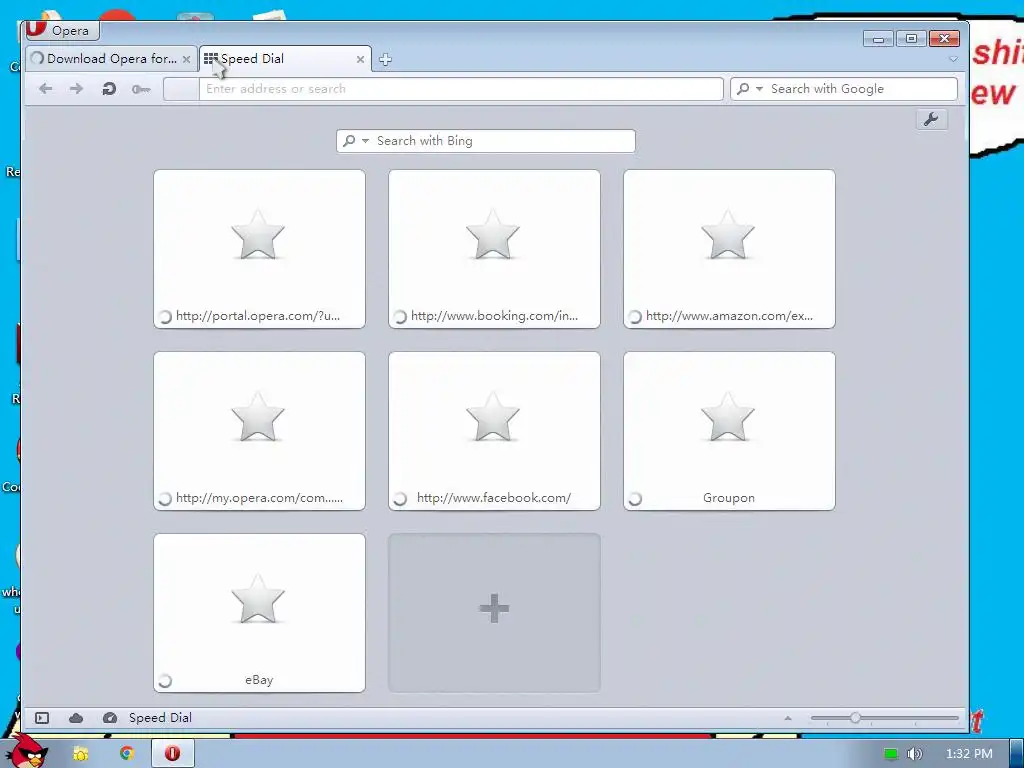The width and height of the screenshot is (1024, 768).
Task: Click the page badge left of the address field
Action: click(181, 89)
